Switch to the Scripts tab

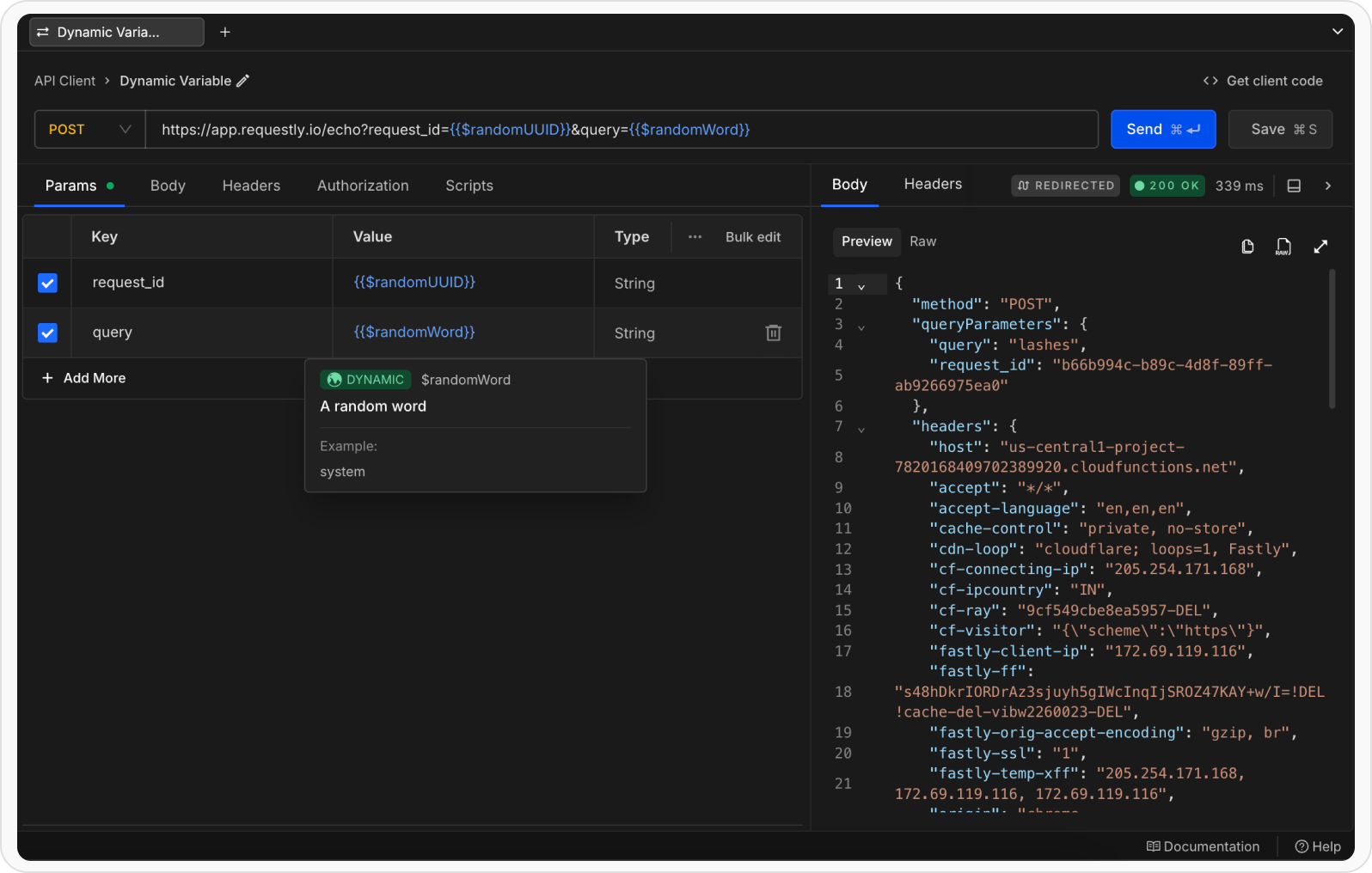[x=469, y=186]
